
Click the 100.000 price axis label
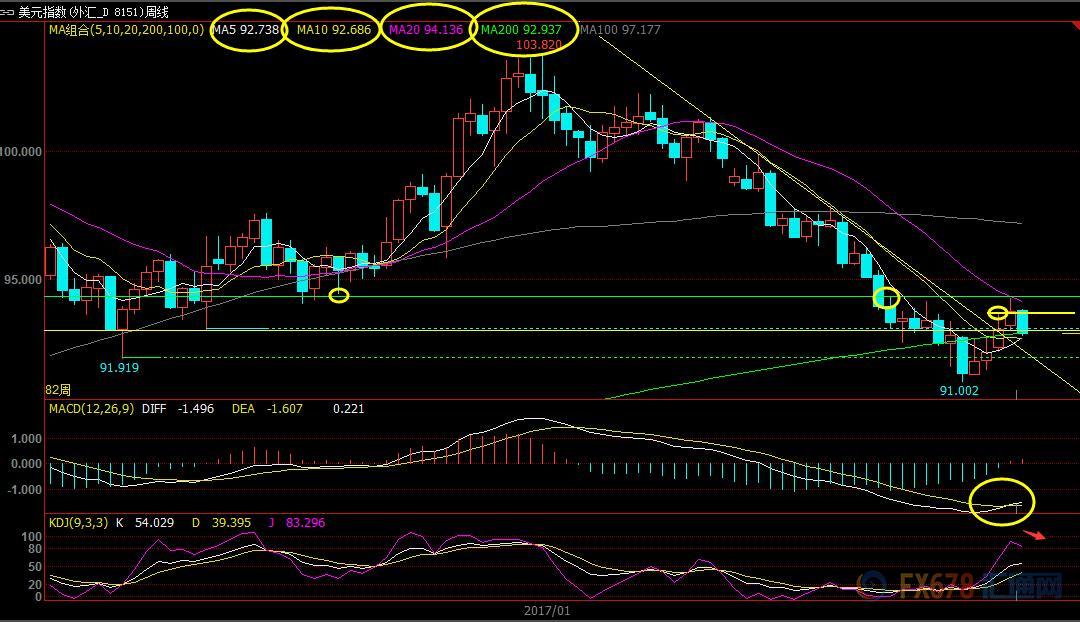(x=21, y=152)
